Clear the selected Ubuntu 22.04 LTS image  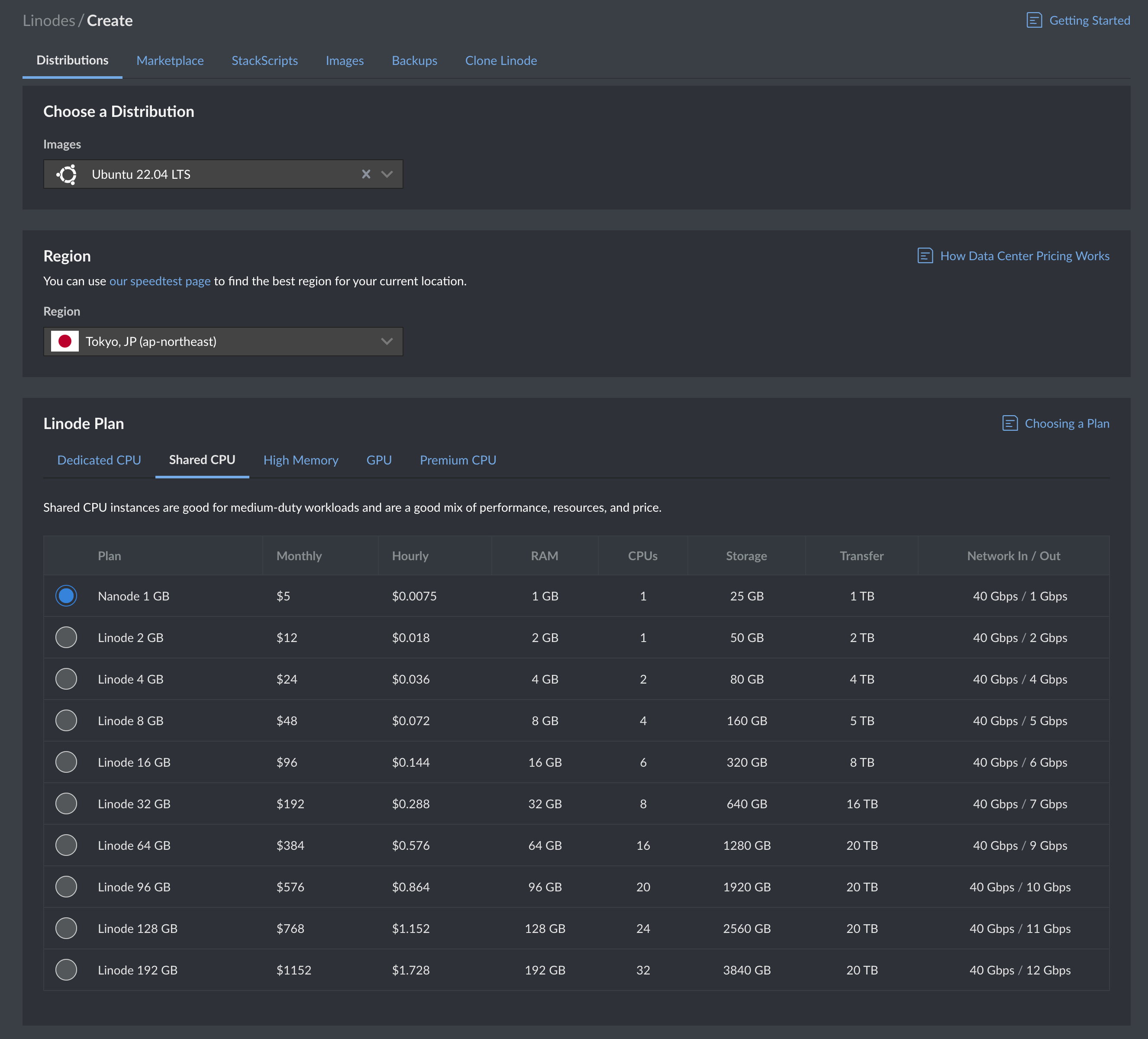(366, 174)
